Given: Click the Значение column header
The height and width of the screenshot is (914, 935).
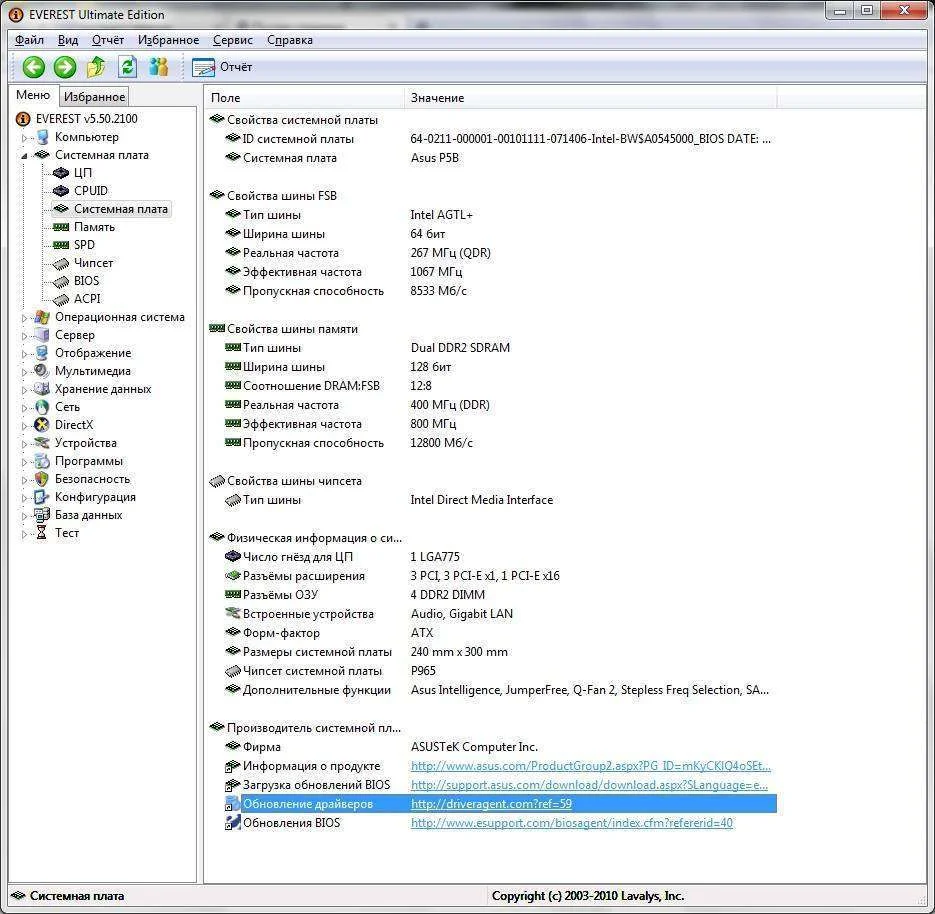Looking at the screenshot, I should 590,98.
